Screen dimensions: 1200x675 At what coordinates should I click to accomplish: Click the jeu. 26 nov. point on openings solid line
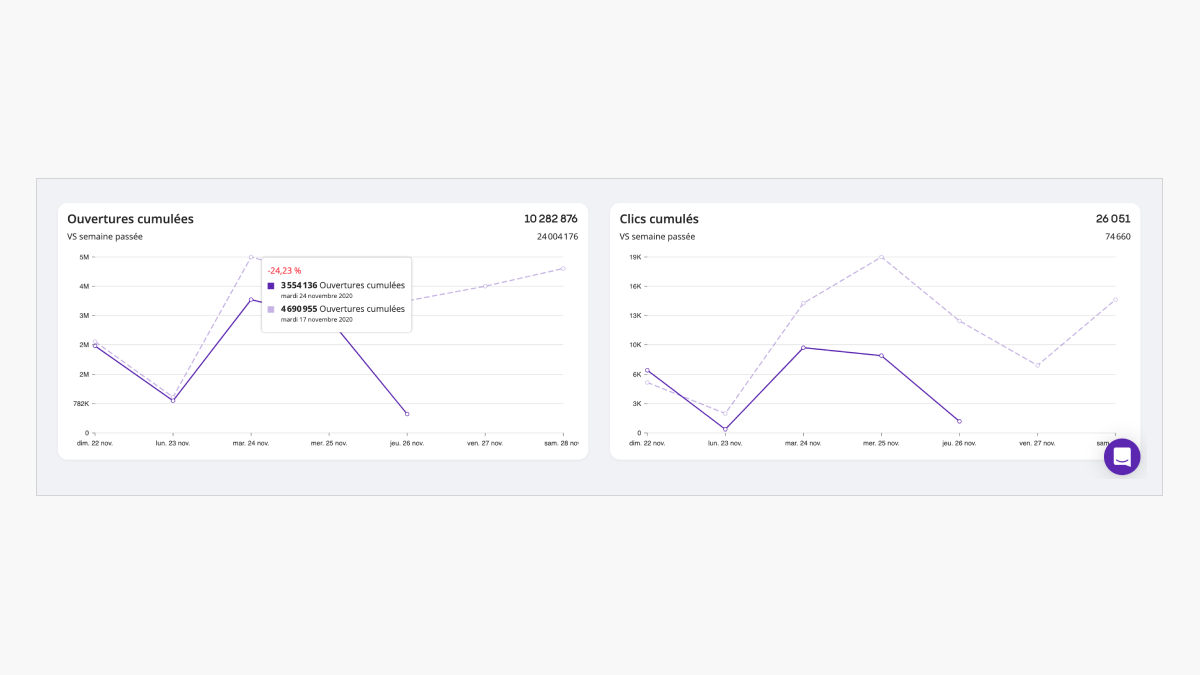[x=407, y=414]
